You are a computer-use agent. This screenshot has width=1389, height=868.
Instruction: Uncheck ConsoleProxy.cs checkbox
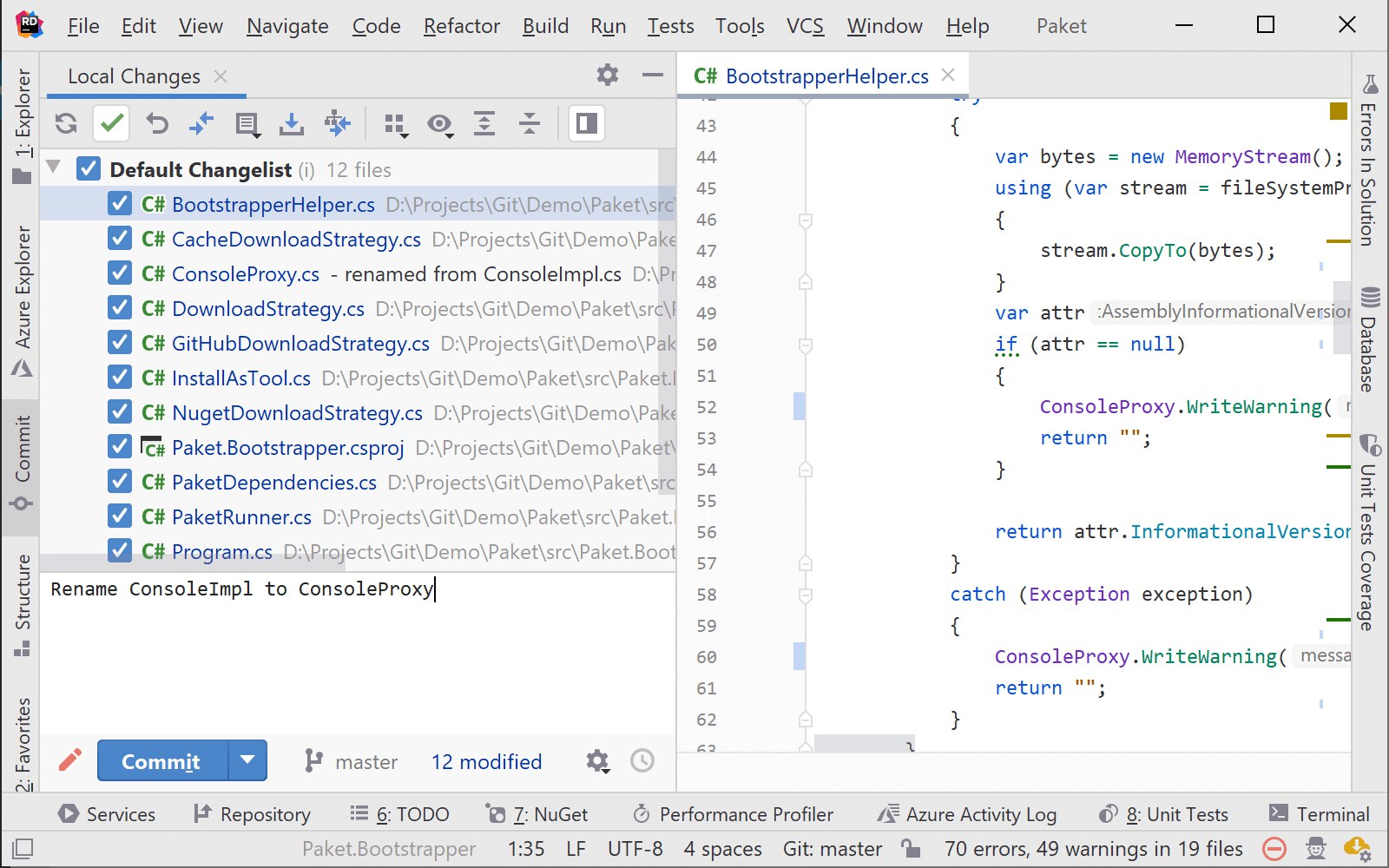coord(120,273)
